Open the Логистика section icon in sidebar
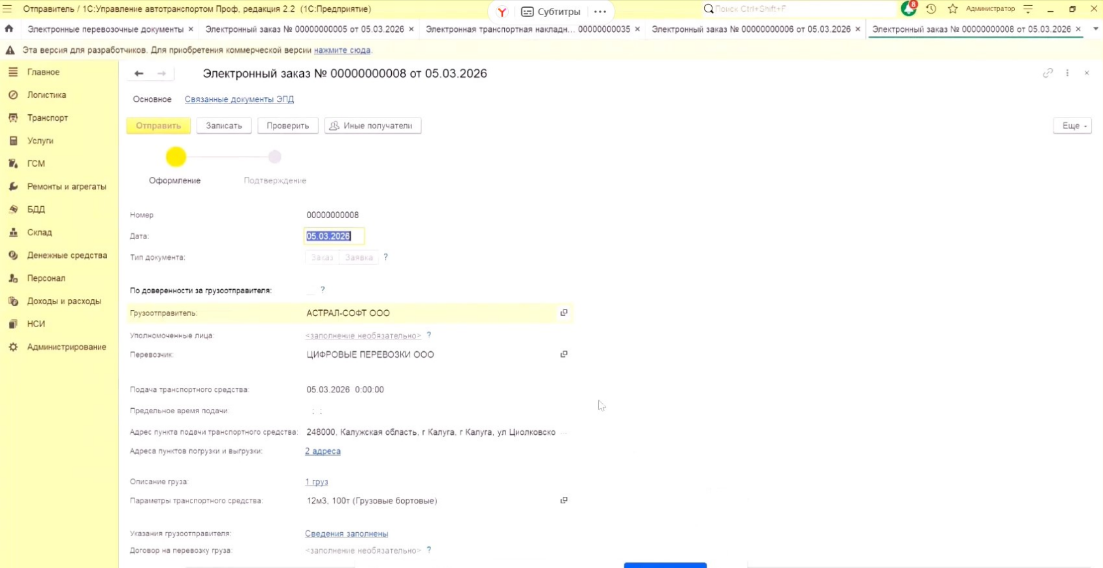 pos(13,95)
